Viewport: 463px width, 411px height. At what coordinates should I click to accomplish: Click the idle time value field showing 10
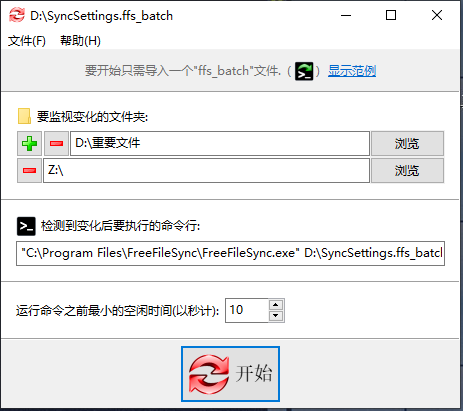(247, 310)
